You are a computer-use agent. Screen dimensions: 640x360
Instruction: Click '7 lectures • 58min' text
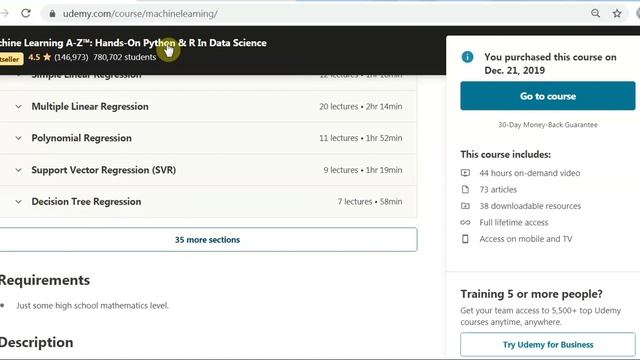click(369, 202)
